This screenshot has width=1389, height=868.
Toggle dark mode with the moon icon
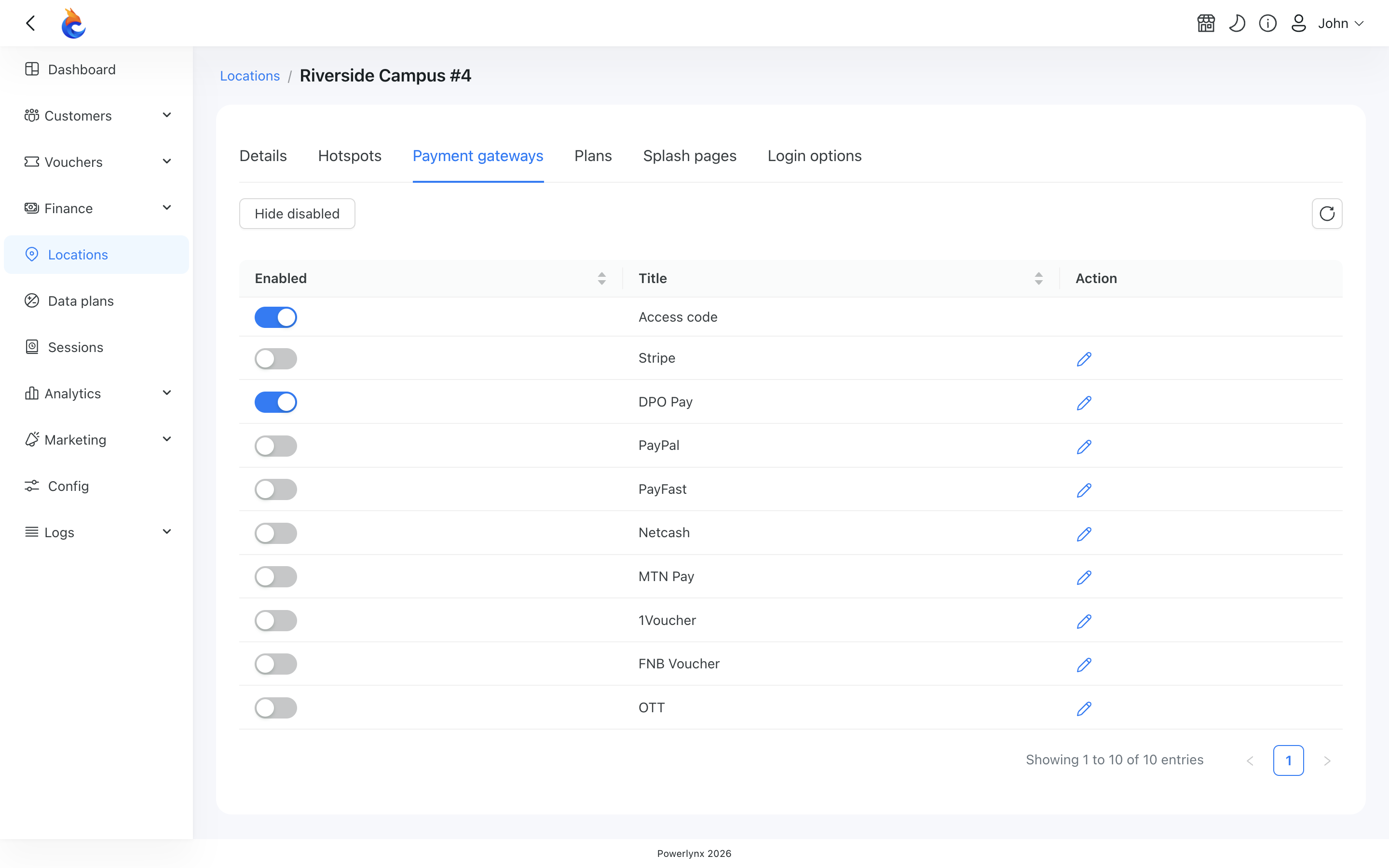pos(1237,23)
